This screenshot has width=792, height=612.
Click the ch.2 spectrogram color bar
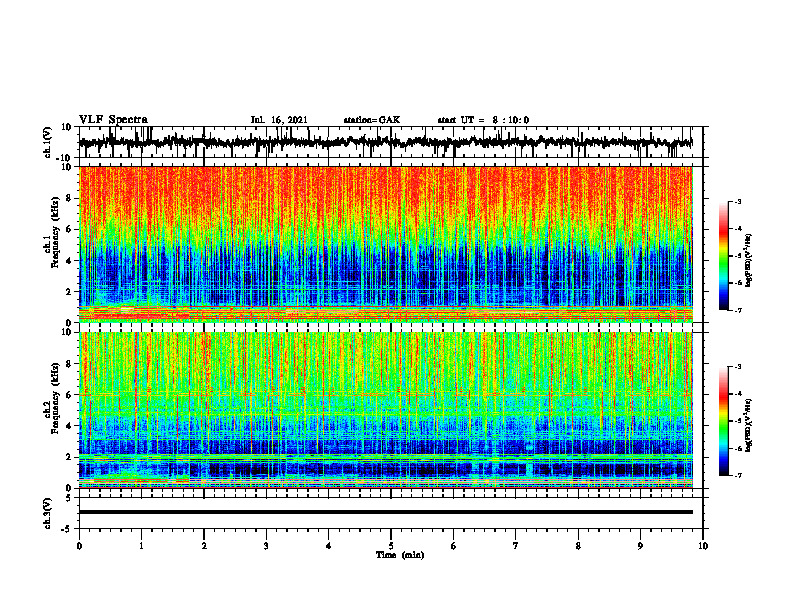724,421
